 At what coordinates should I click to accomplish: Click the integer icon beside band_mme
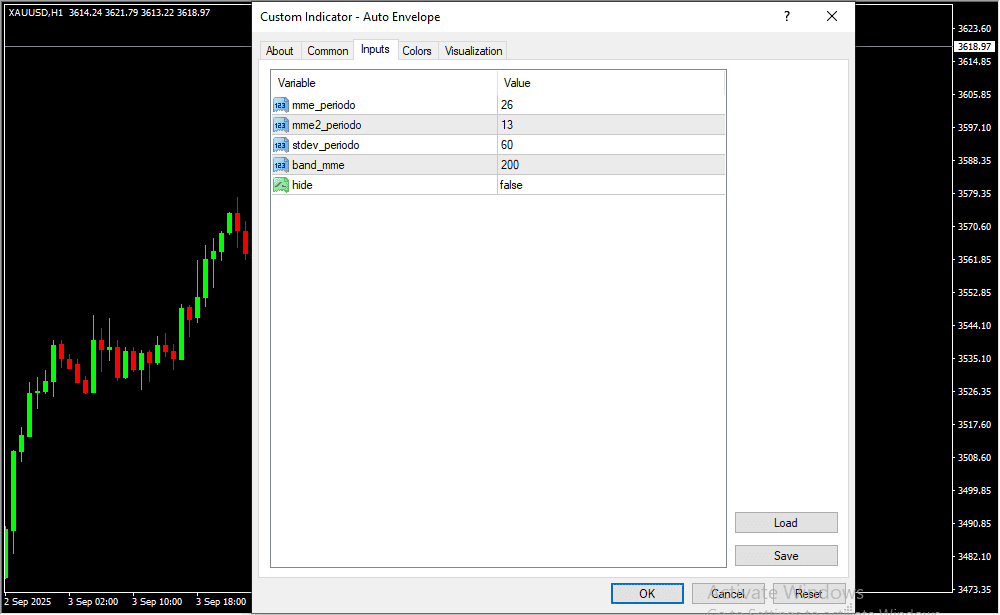[x=281, y=165]
